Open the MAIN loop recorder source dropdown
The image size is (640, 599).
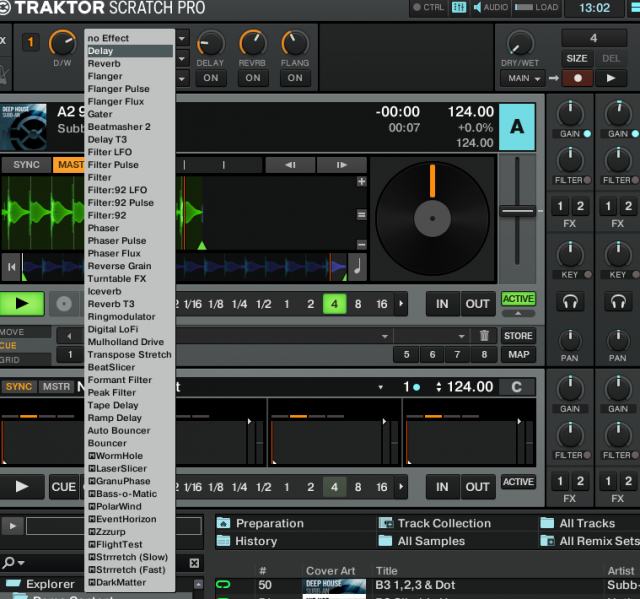pyautogui.click(x=524, y=78)
